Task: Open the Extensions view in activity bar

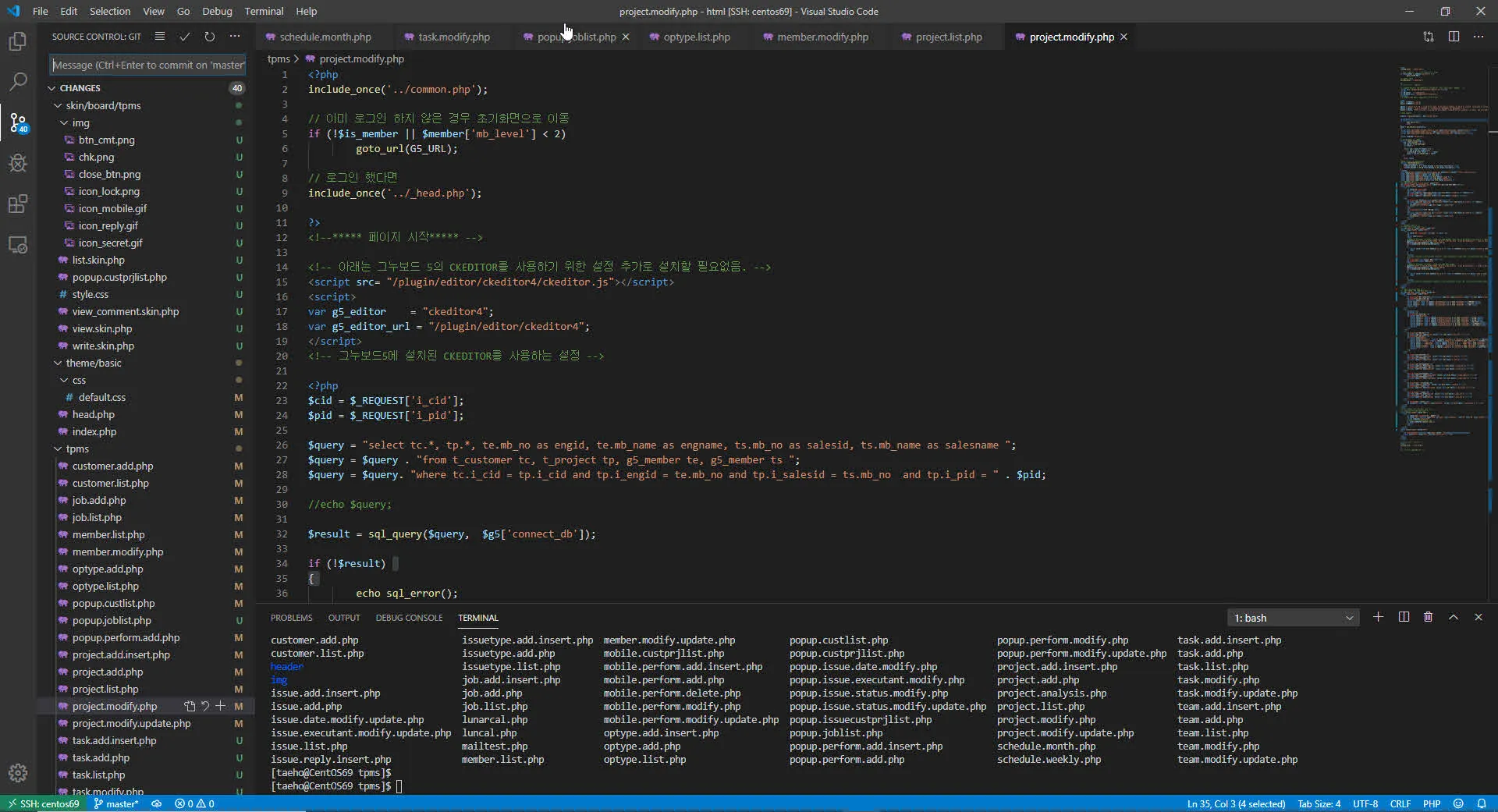Action: click(x=18, y=204)
